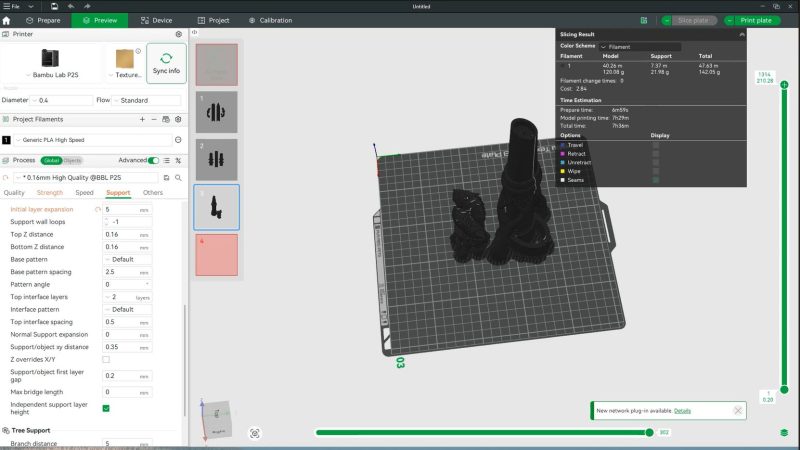Add a filament with the plus icon

tap(142, 119)
